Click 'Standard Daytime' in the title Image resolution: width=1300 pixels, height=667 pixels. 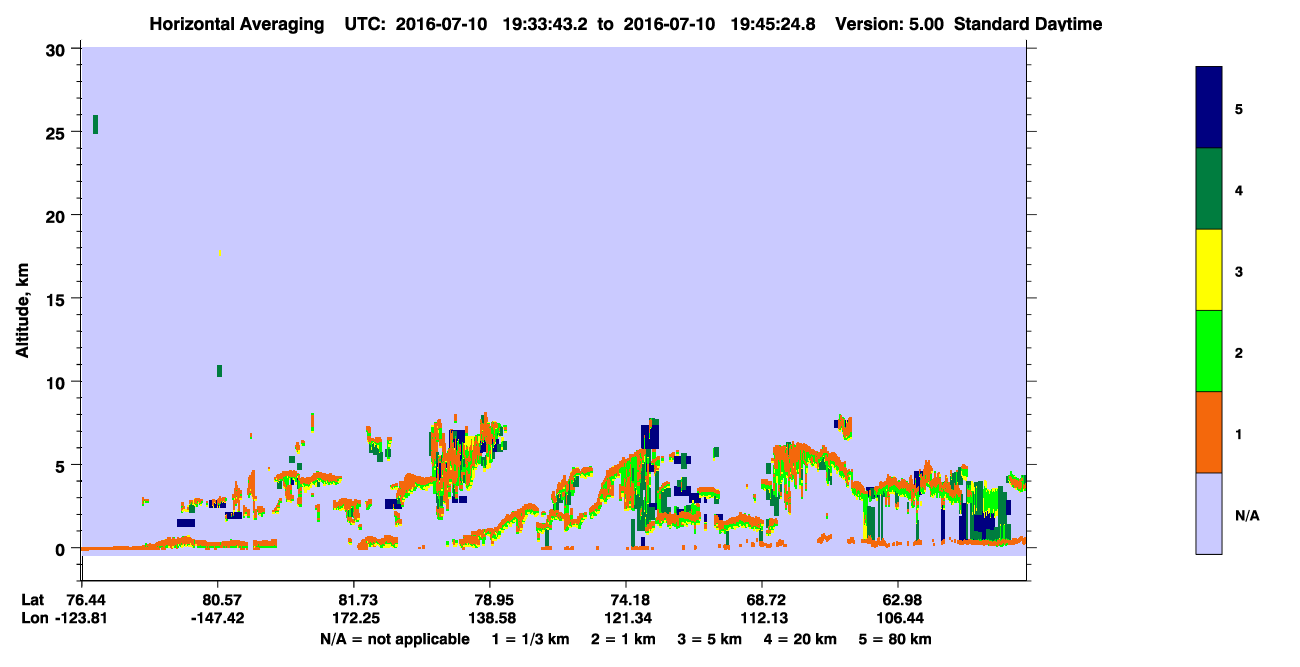(1028, 23)
